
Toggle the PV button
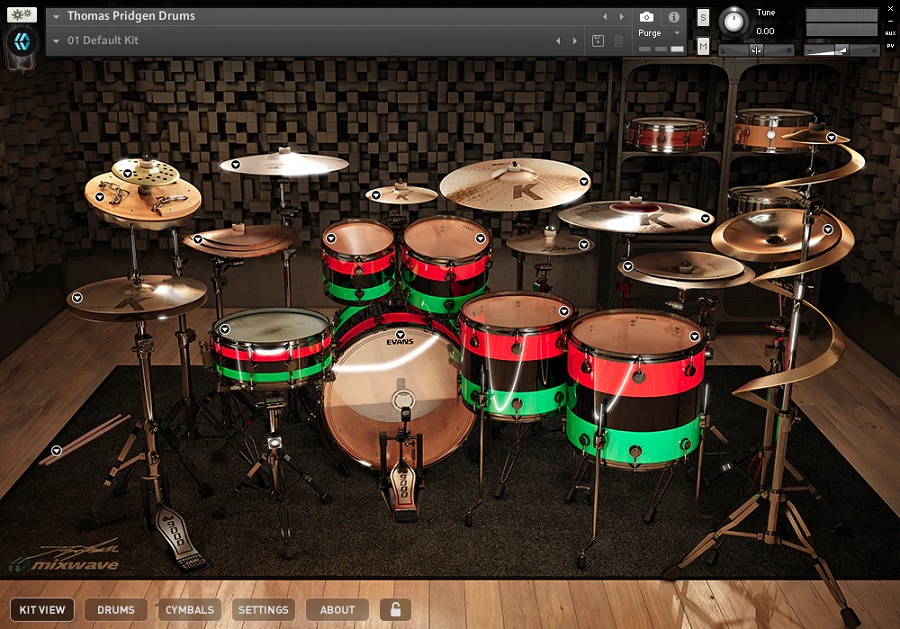(x=890, y=45)
